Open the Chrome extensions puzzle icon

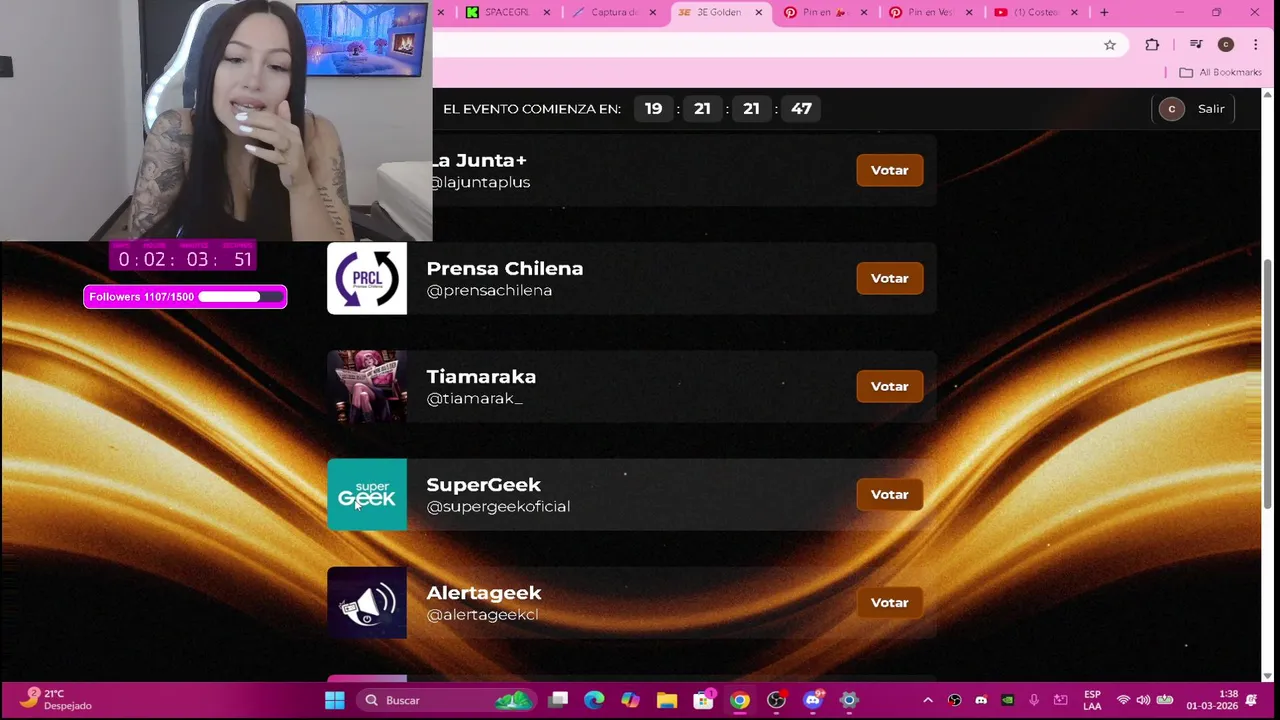1152,44
